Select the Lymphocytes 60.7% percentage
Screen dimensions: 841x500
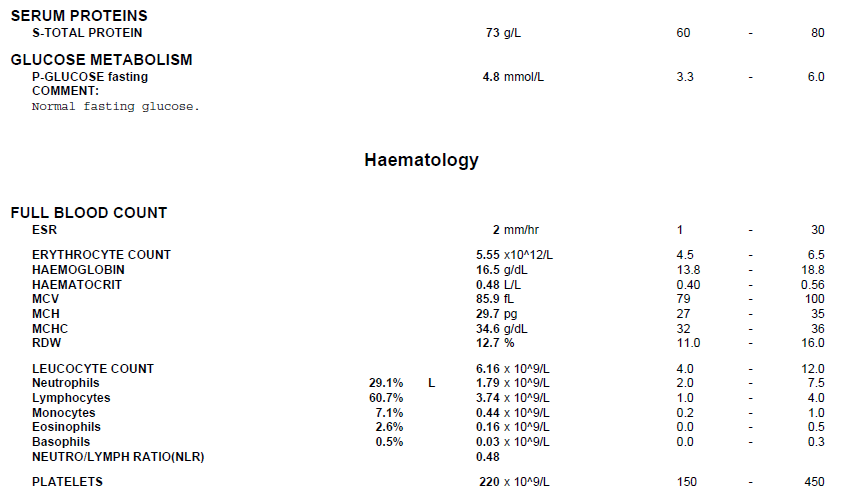[386, 399]
